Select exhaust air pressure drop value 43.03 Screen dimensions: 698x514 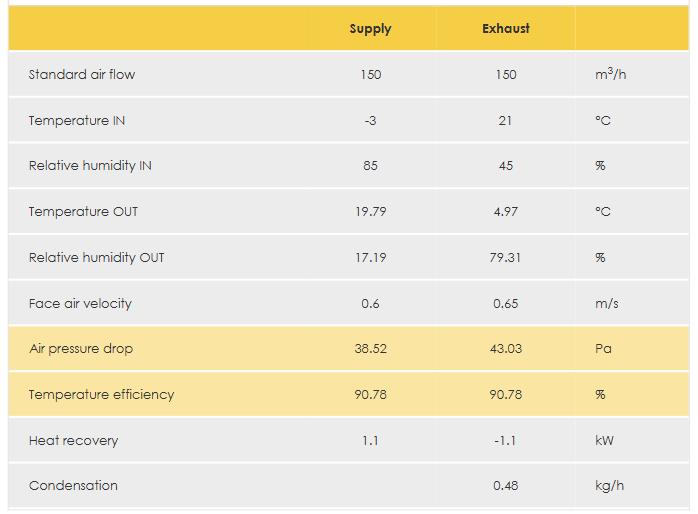(x=505, y=349)
